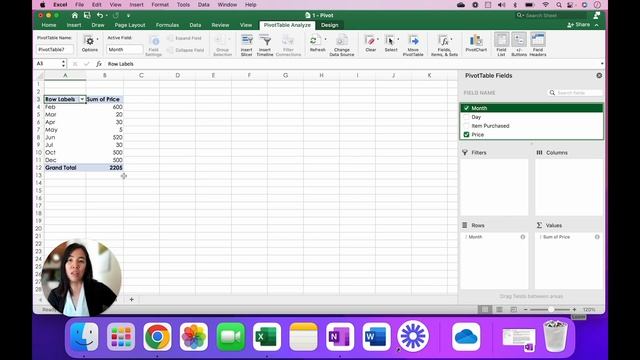This screenshot has height=360, width=640.
Task: Click Move PivotTable icon
Action: [413, 45]
